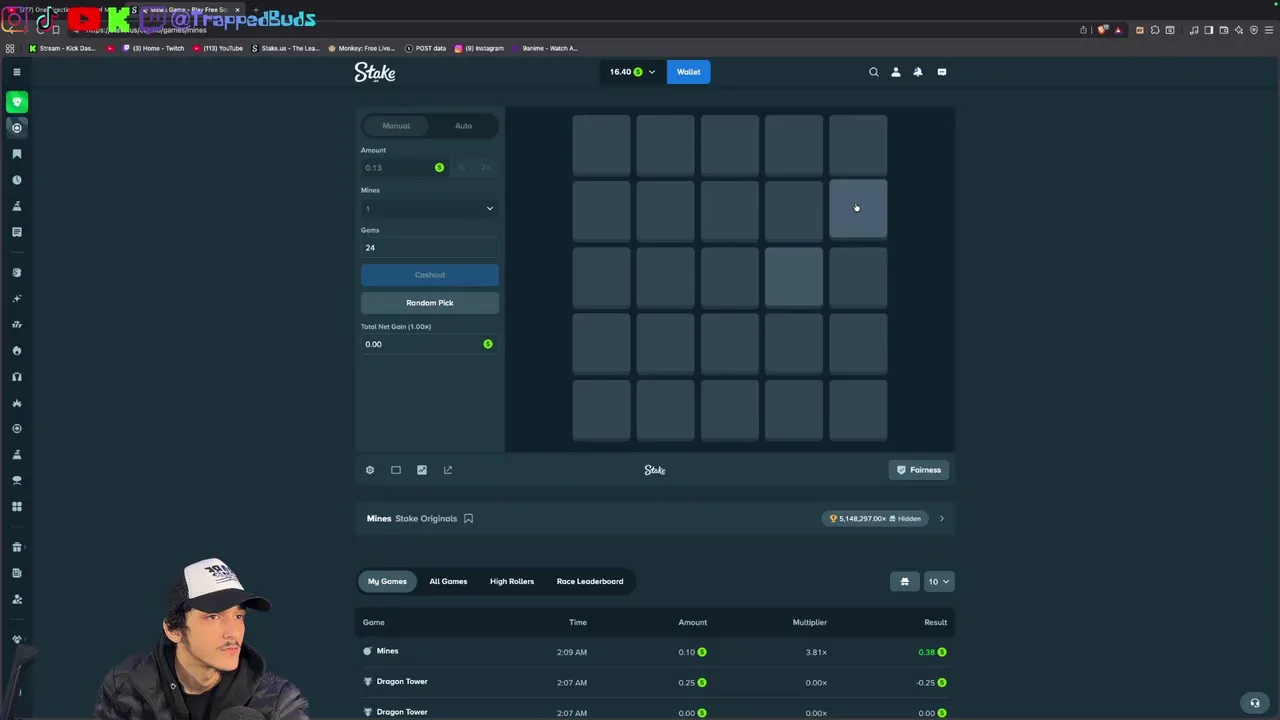Open game settings gear icon
The image size is (1280, 720).
(370, 470)
